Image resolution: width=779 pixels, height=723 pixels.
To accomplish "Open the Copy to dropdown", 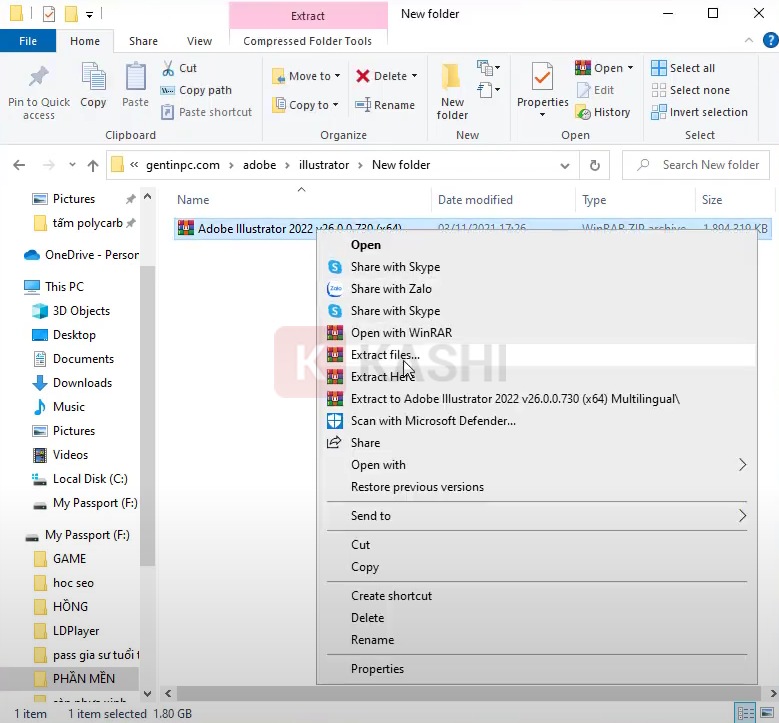I will (x=306, y=105).
